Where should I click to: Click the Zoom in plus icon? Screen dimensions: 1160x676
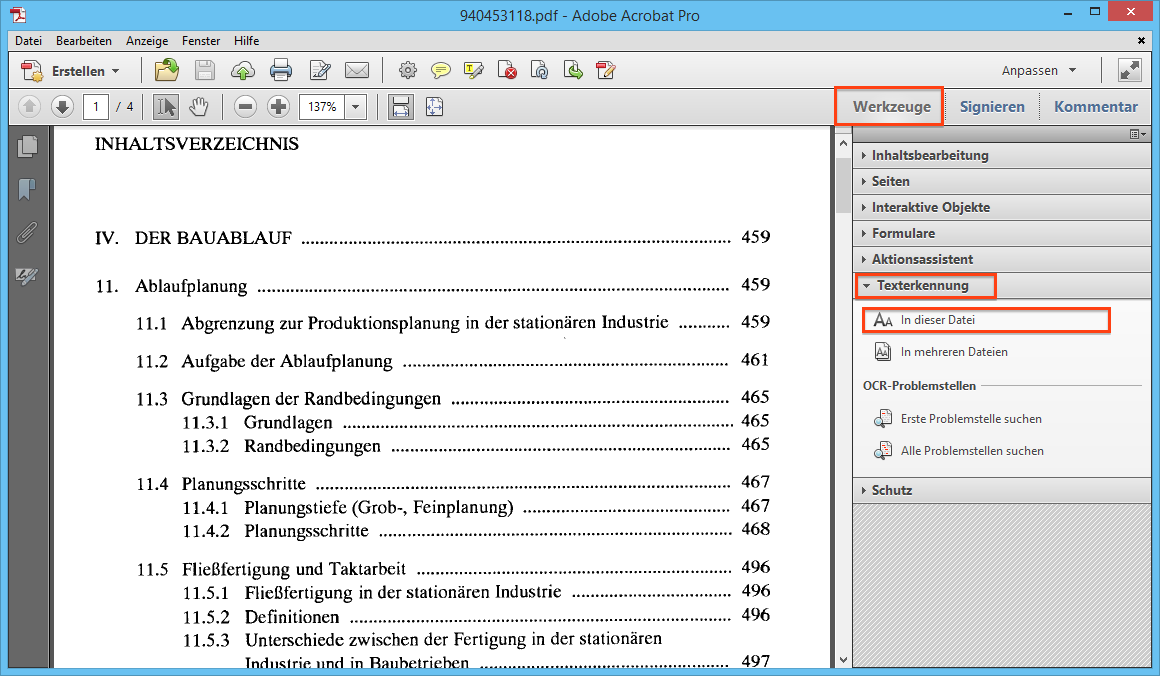(x=278, y=106)
